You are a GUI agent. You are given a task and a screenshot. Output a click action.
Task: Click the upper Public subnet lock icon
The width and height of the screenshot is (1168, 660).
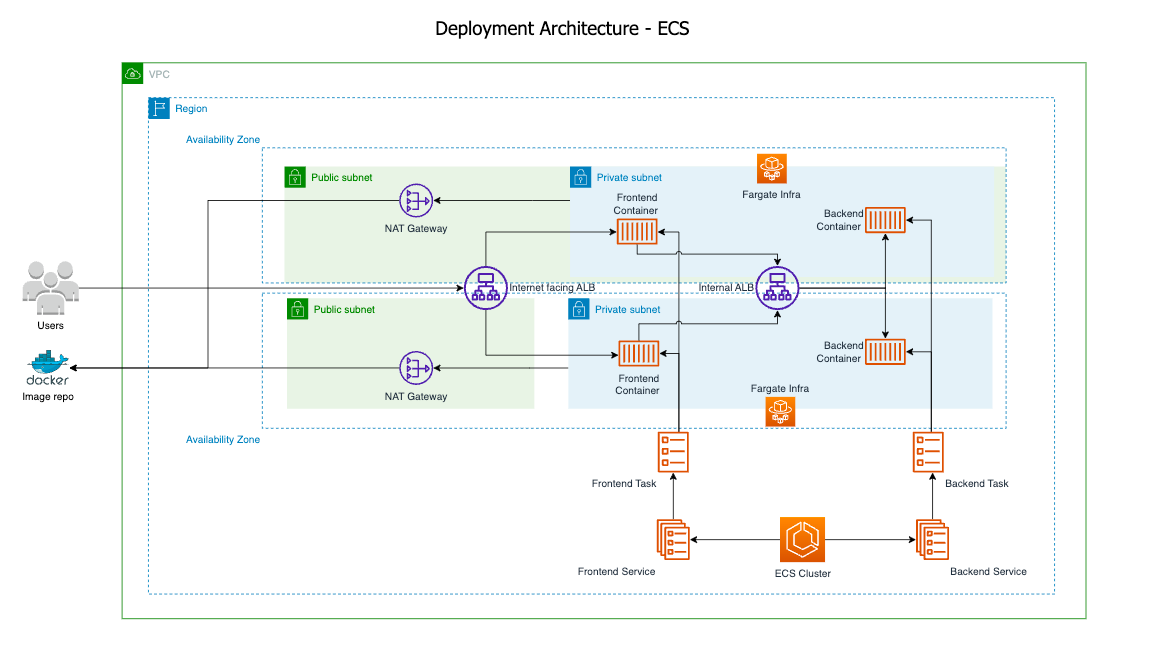pos(295,176)
